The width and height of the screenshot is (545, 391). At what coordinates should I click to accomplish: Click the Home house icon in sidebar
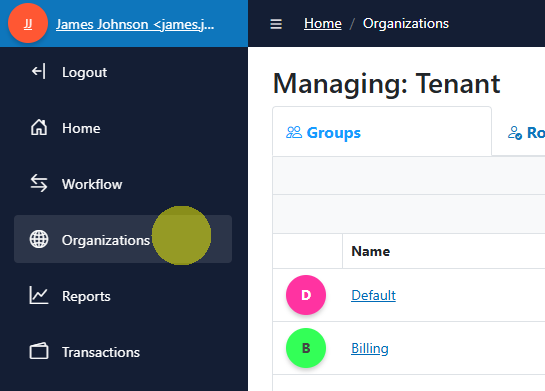tap(39, 127)
